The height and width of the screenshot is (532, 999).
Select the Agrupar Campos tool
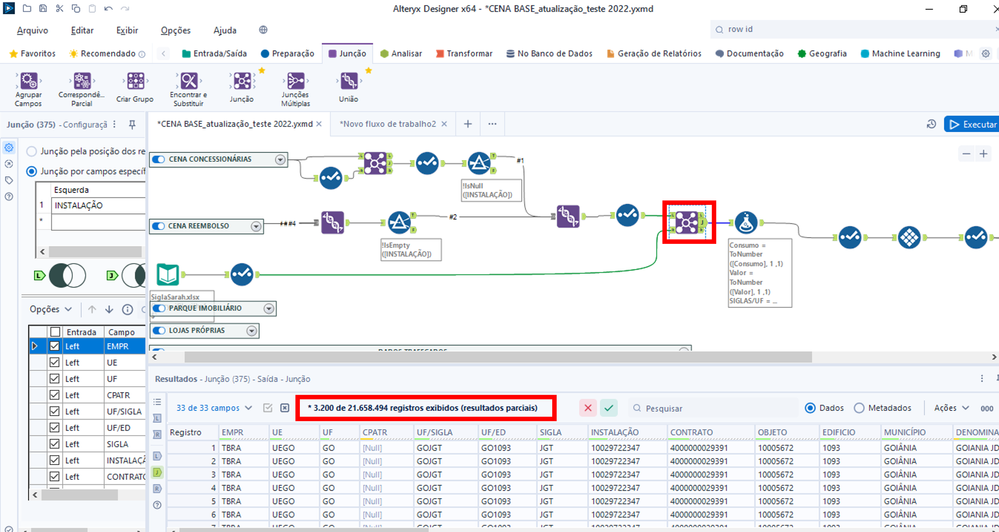tap(28, 87)
